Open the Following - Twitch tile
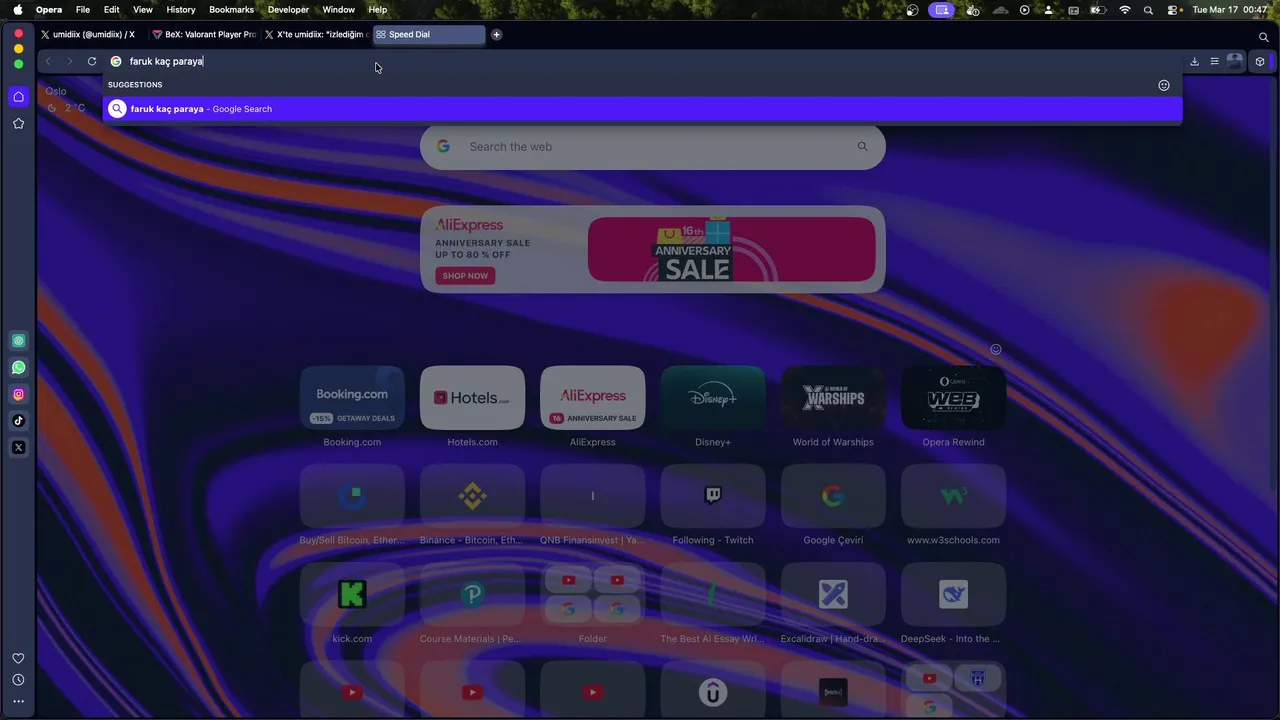 pyautogui.click(x=713, y=496)
